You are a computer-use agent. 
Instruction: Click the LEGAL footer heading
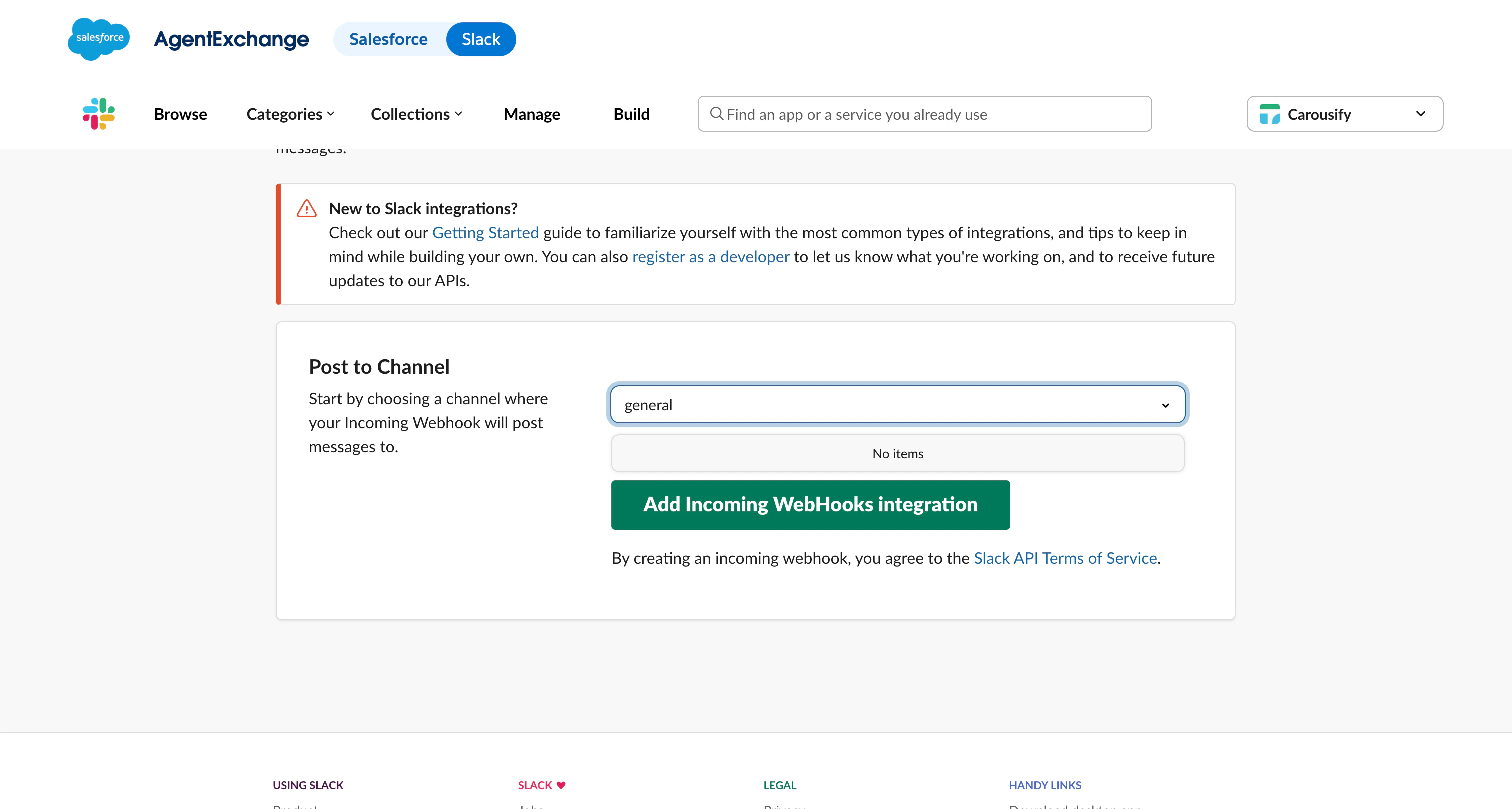[779, 785]
